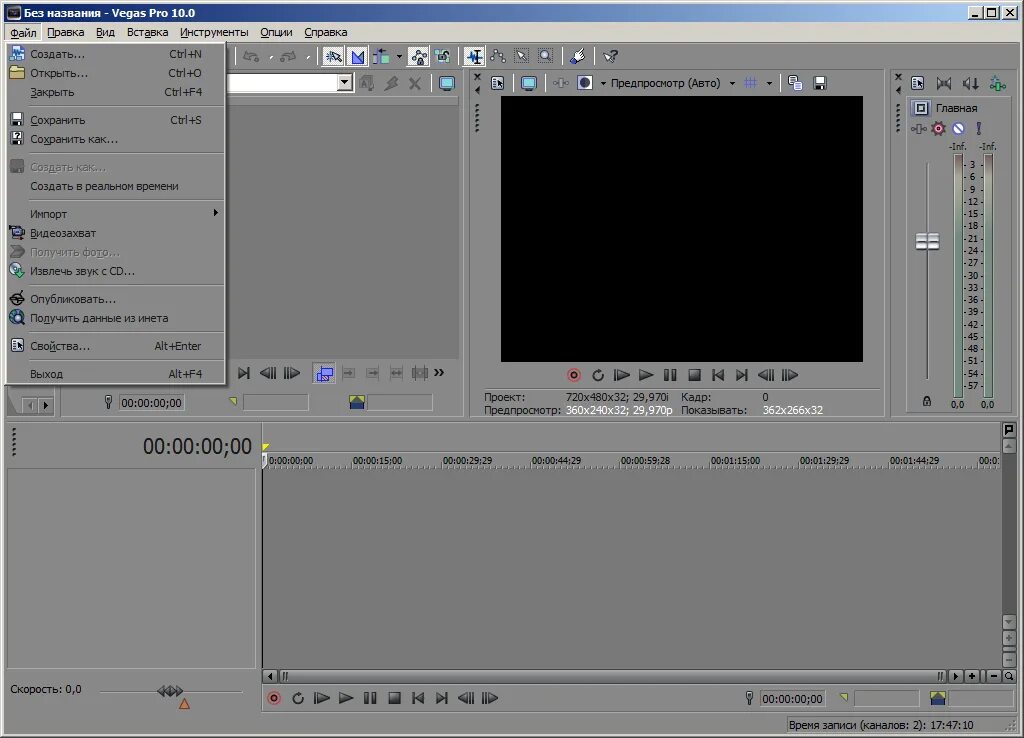
Task: Save preview snapshot to file
Action: point(820,84)
